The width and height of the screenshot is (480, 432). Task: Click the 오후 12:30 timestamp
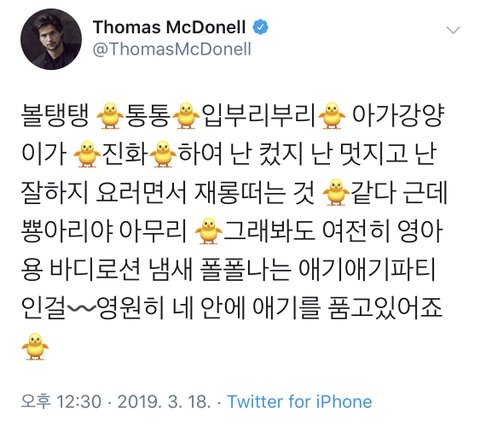click(x=61, y=401)
